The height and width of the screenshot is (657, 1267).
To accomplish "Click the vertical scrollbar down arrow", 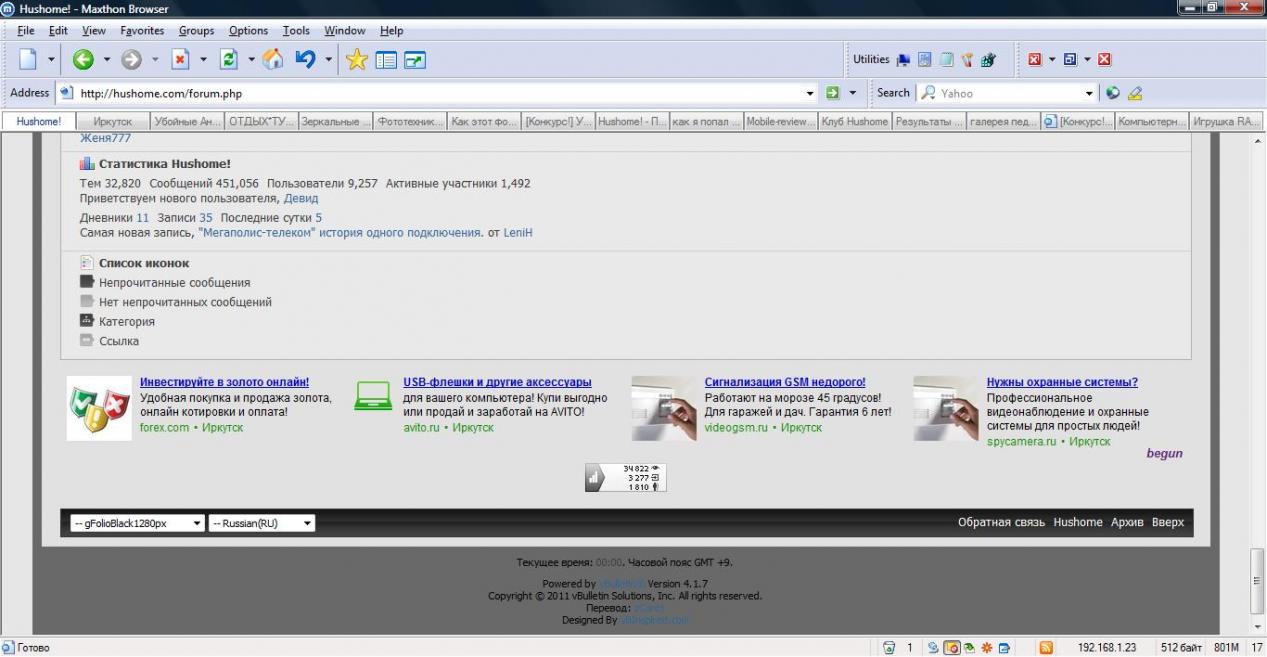I will coord(1258,626).
